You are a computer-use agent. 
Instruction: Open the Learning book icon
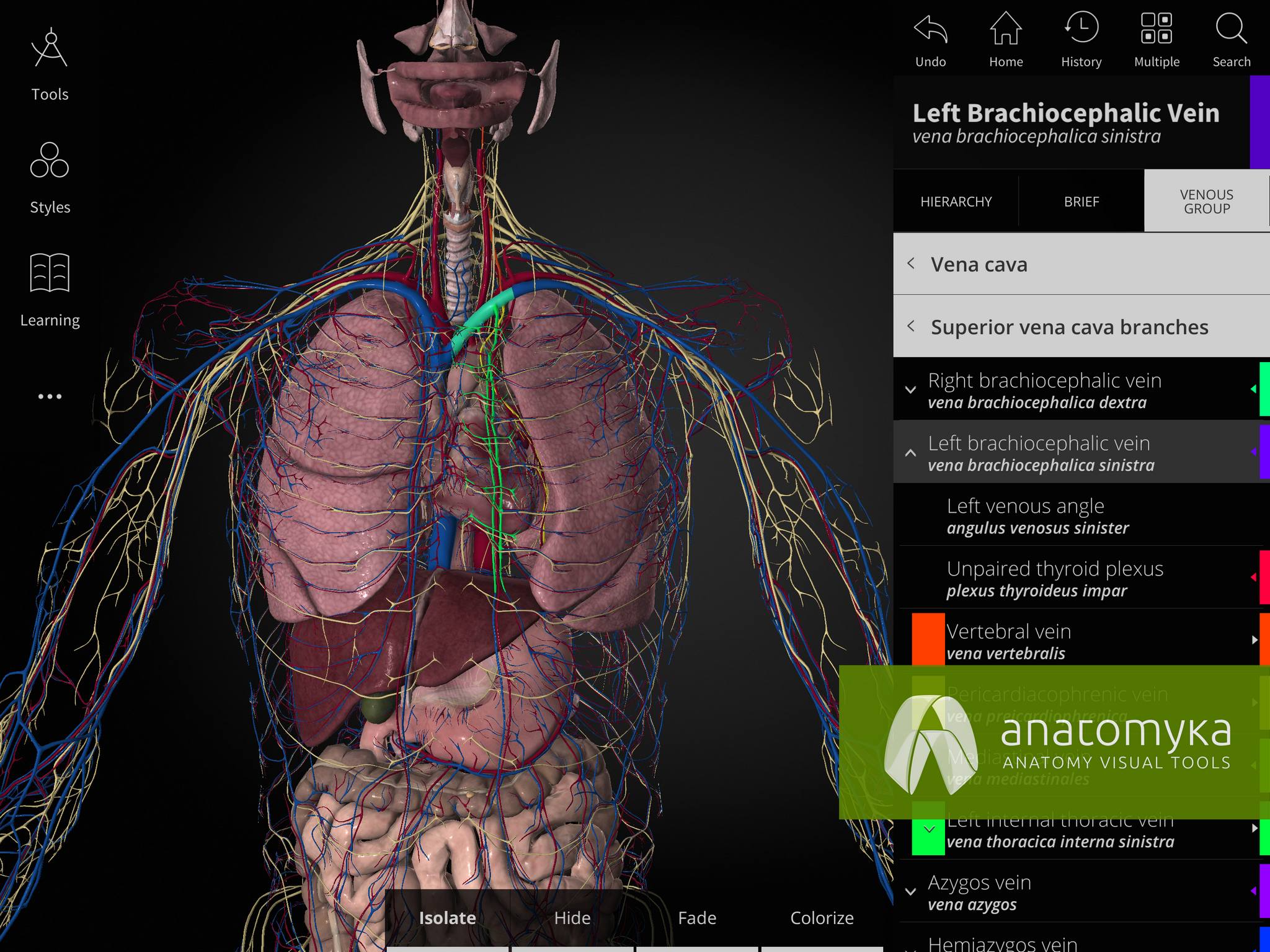point(50,272)
